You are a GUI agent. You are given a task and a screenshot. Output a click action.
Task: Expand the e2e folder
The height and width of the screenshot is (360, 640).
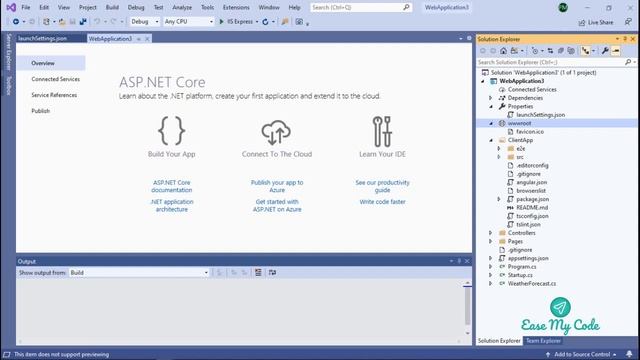tap(499, 149)
